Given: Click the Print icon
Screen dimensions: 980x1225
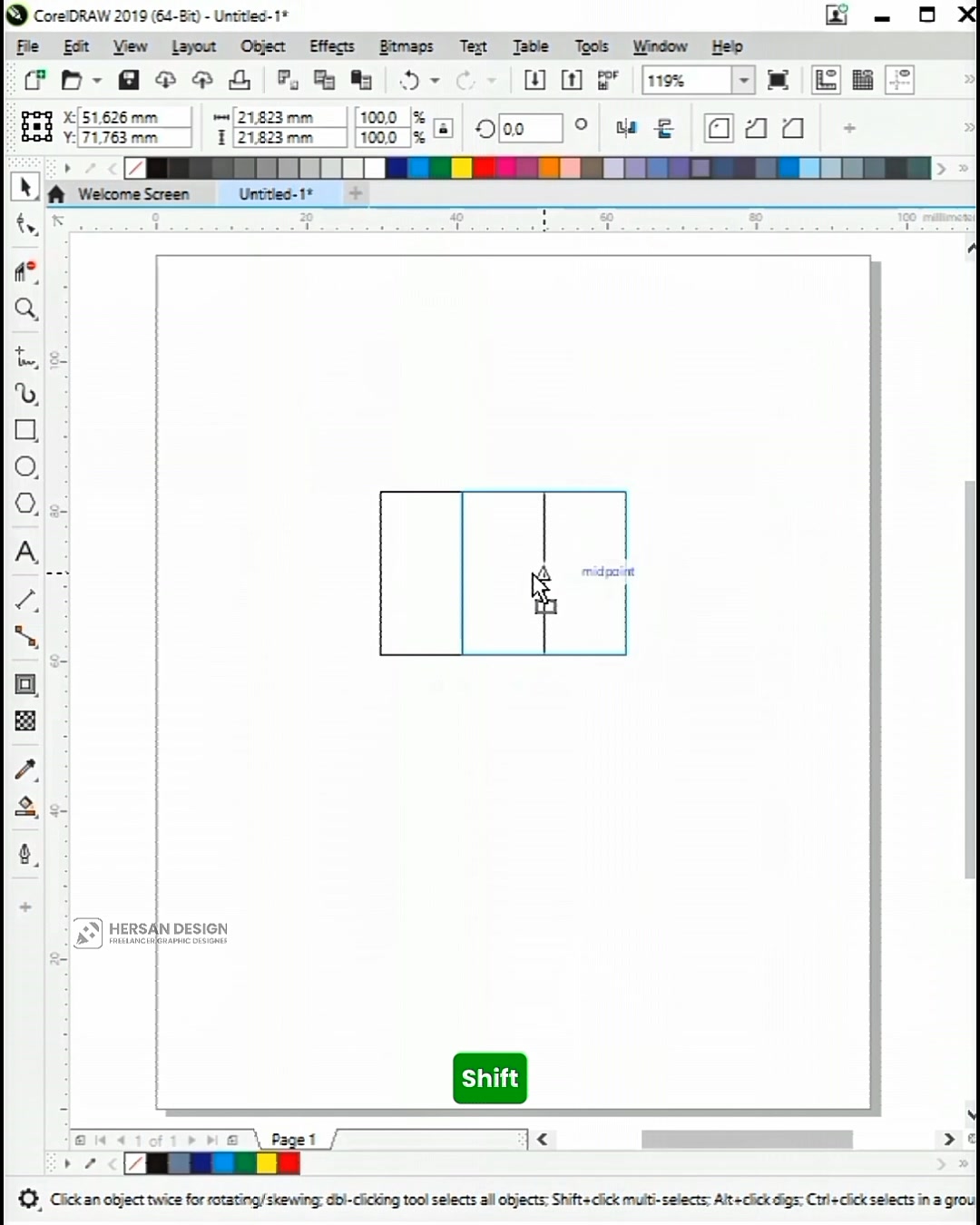Looking at the screenshot, I should click(x=240, y=80).
